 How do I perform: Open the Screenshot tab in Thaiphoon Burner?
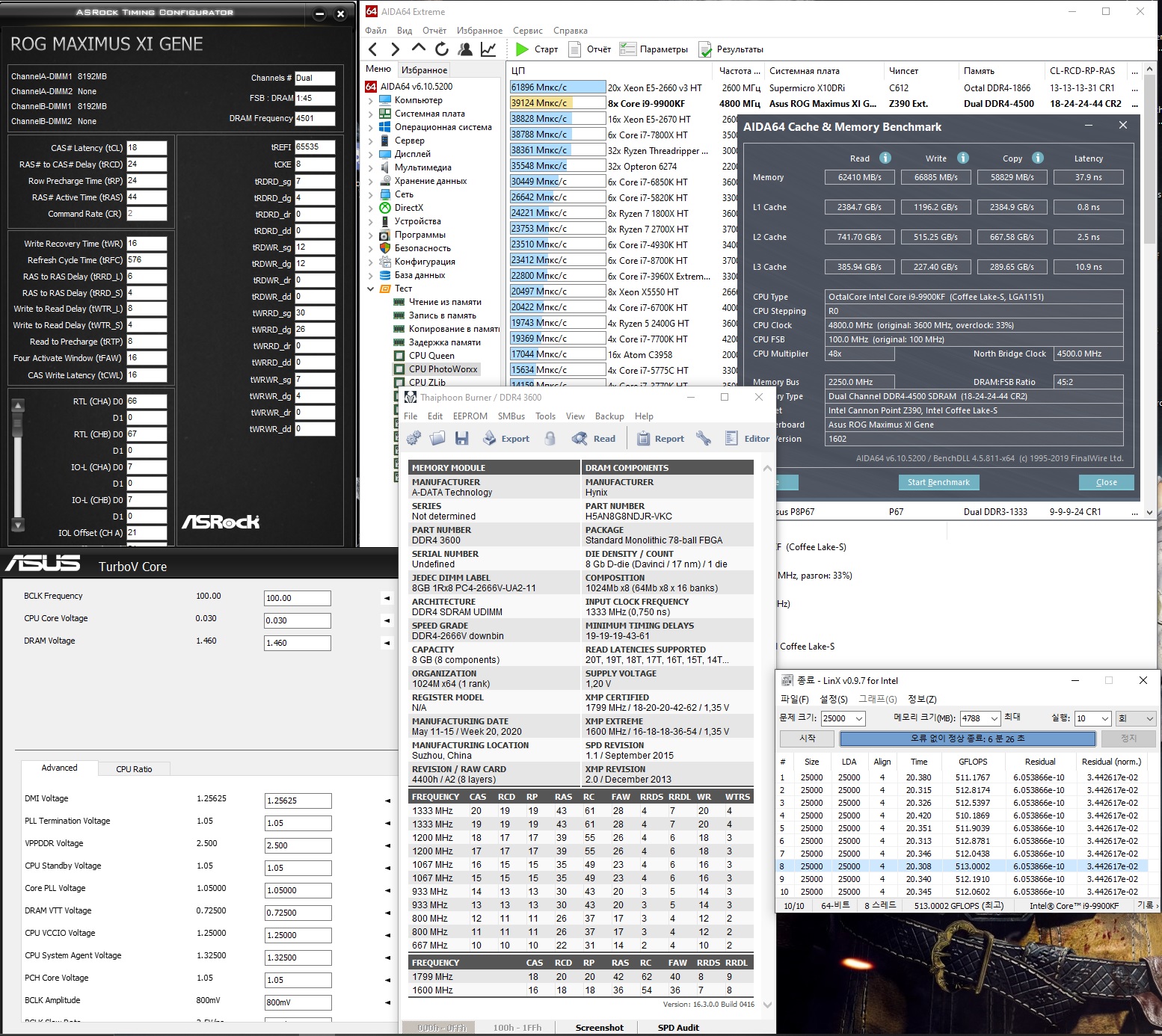point(599,1028)
